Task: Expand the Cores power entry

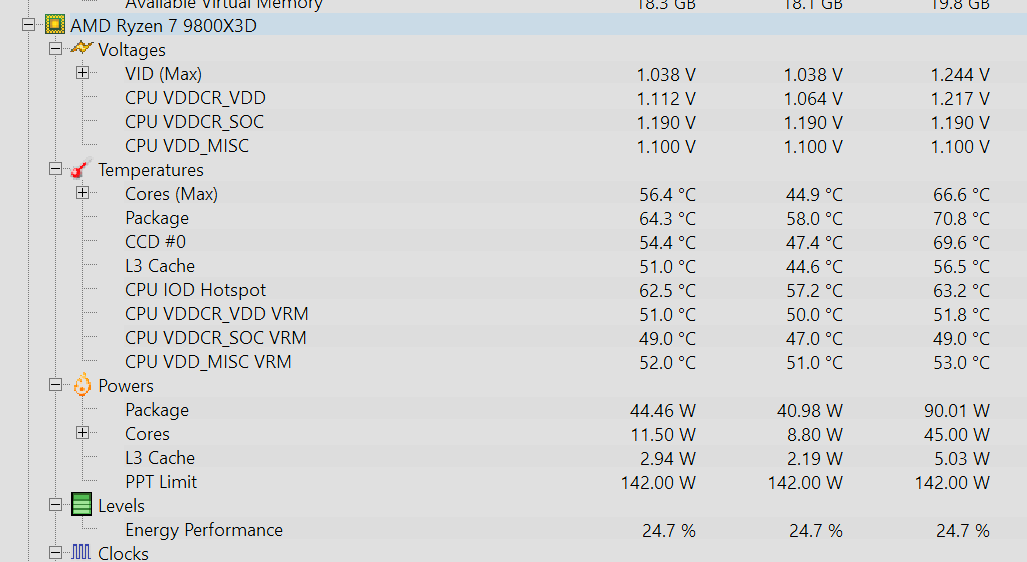Action: point(83,433)
